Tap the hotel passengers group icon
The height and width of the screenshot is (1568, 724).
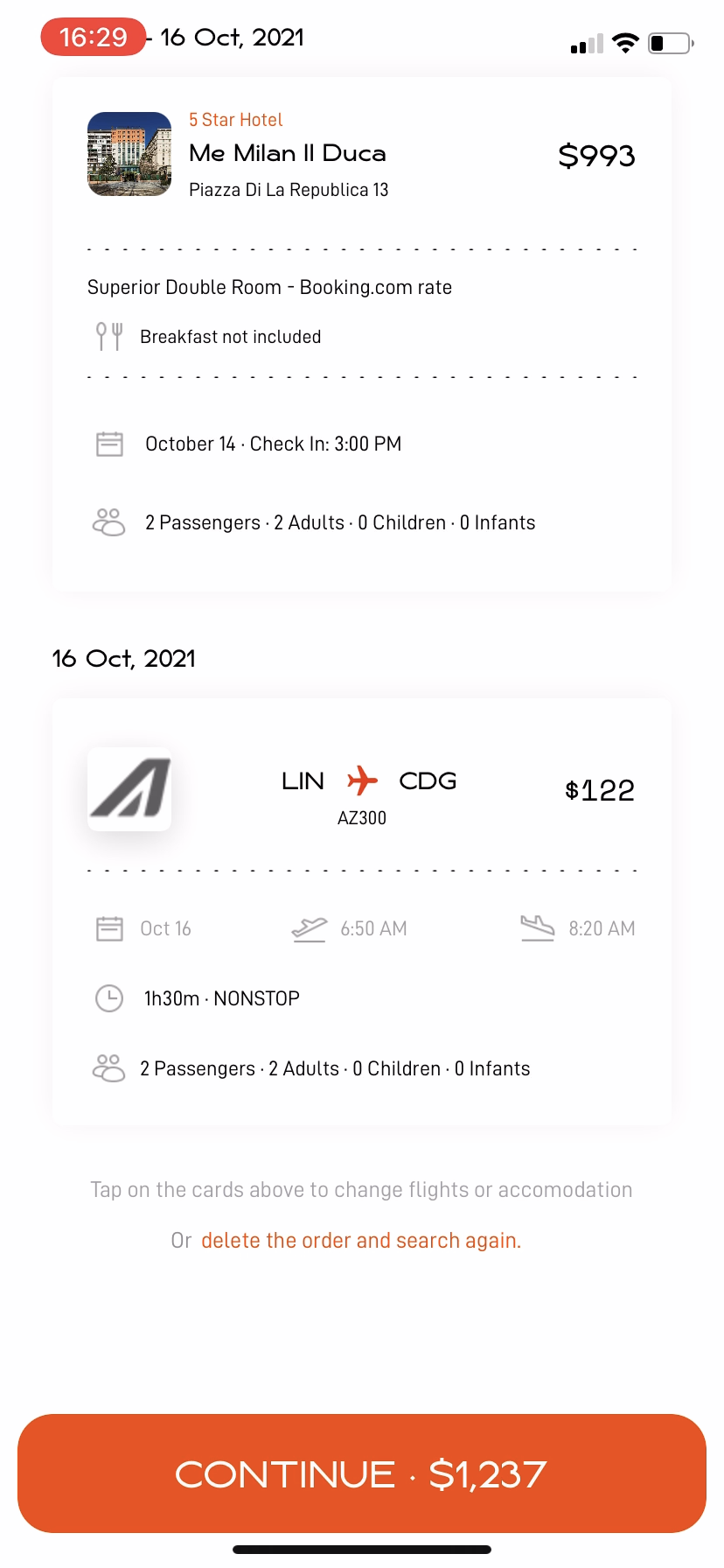pyautogui.click(x=109, y=522)
